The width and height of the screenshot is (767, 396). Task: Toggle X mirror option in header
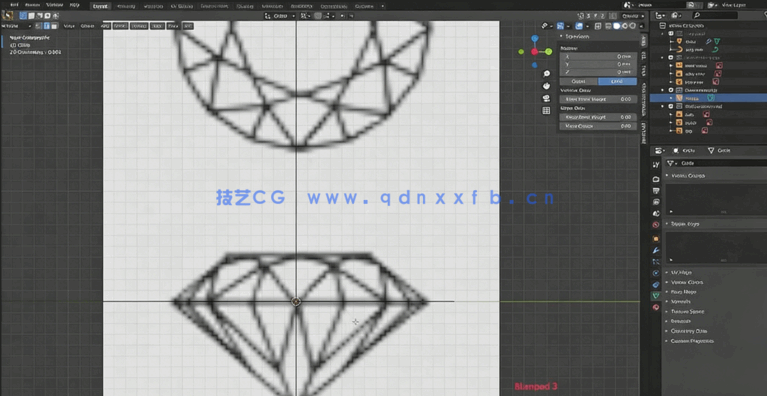point(589,16)
